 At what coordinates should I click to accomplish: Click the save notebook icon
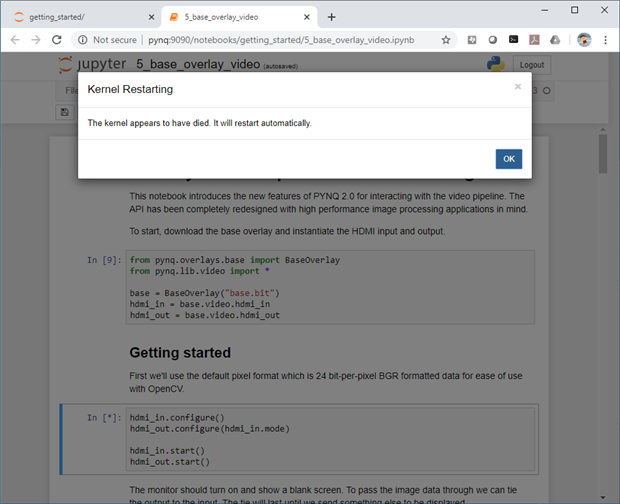tap(65, 113)
